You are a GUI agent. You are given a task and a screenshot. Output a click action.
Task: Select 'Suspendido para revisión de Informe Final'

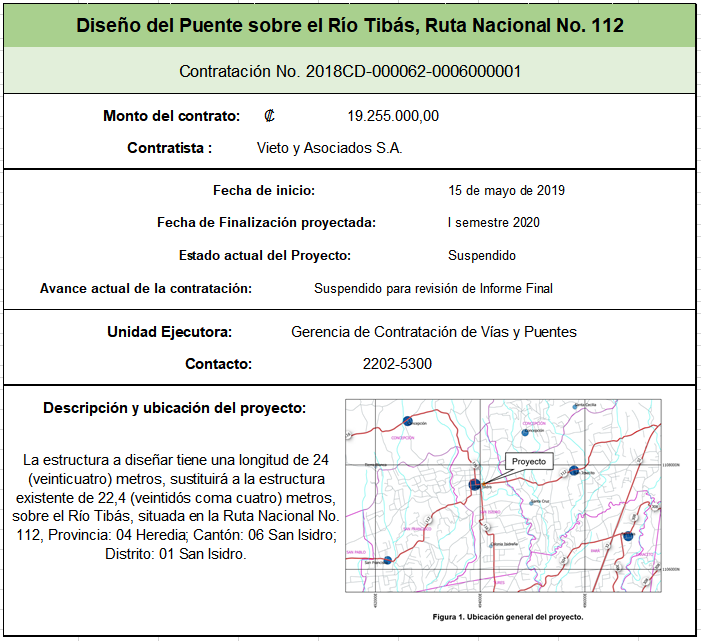pyautogui.click(x=433, y=289)
